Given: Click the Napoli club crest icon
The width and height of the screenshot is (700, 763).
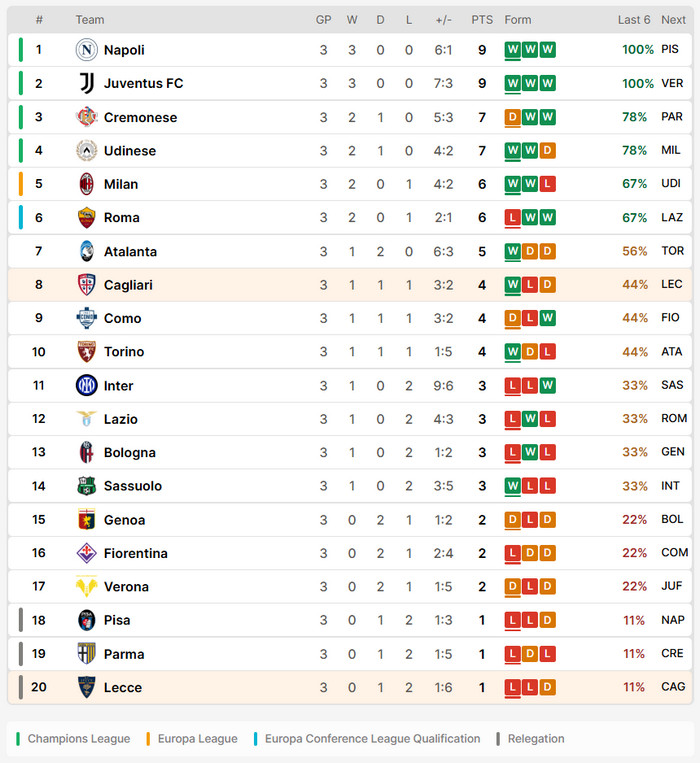Looking at the screenshot, I should pos(87,50).
